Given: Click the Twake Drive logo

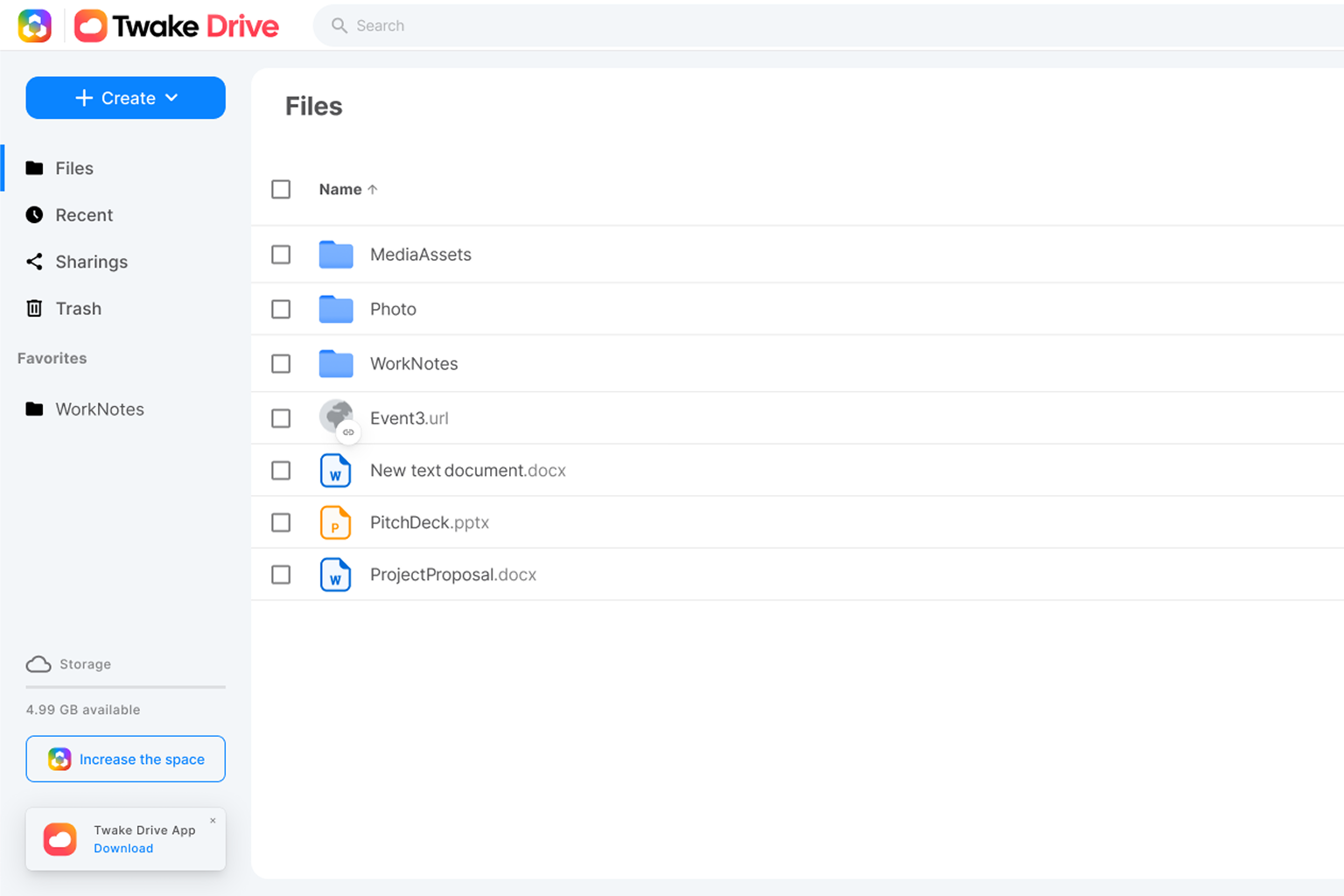Looking at the screenshot, I should click(x=175, y=25).
